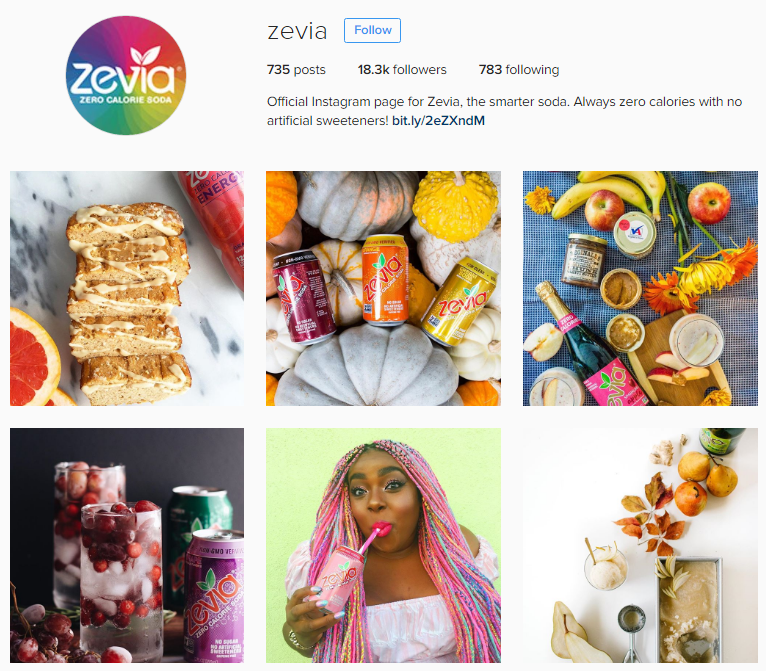Open the glazed loaf slices post
The height and width of the screenshot is (671, 770).
[127, 288]
